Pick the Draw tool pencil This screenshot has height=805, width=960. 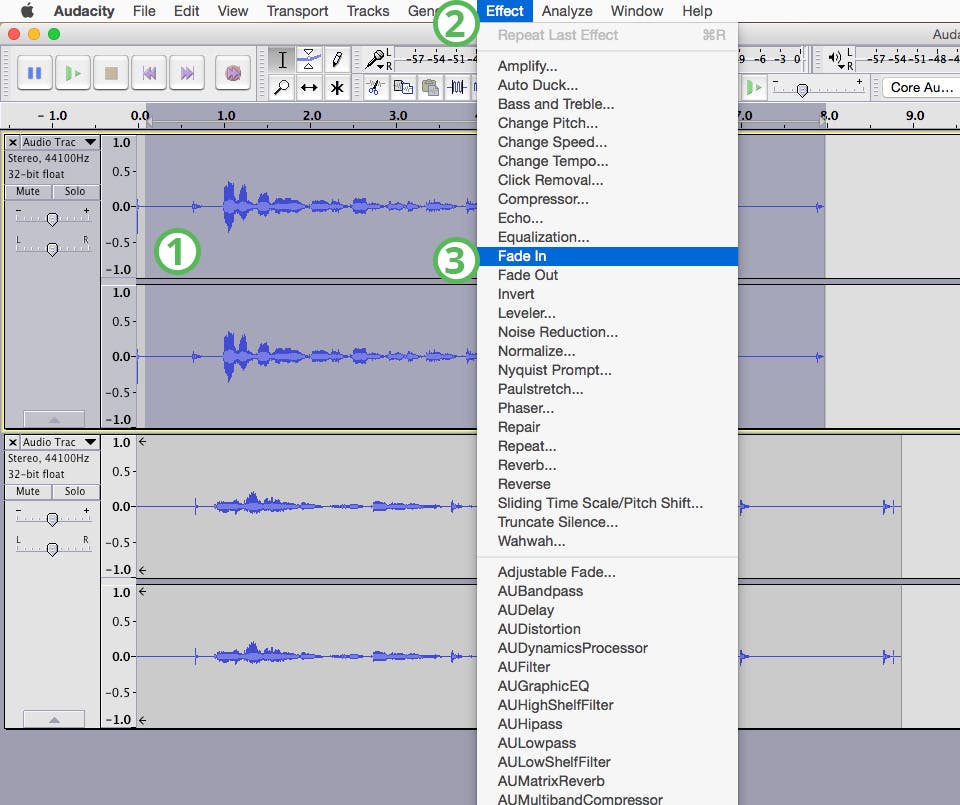337,59
